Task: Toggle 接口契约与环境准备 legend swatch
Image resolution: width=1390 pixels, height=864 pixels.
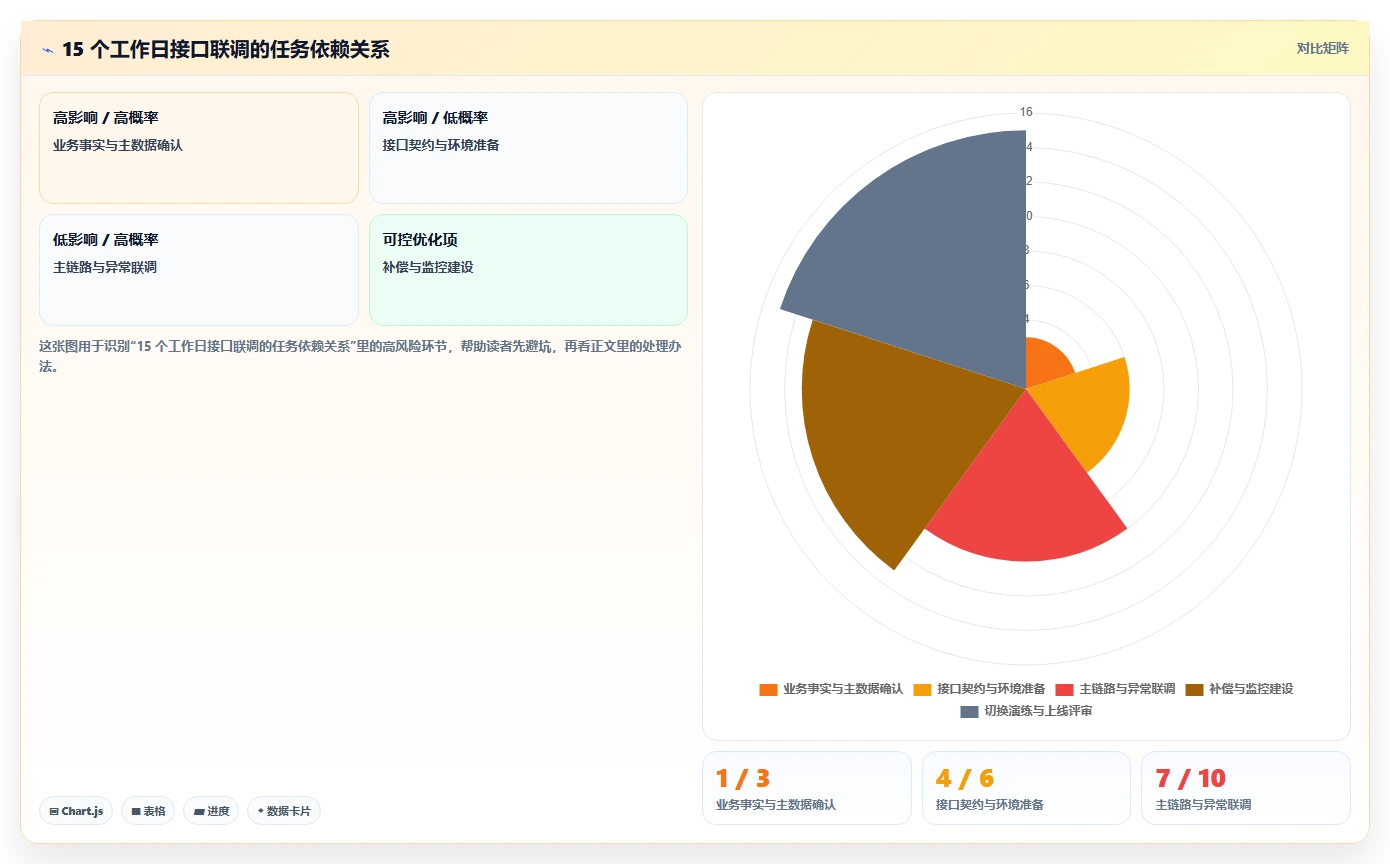Action: point(922,689)
